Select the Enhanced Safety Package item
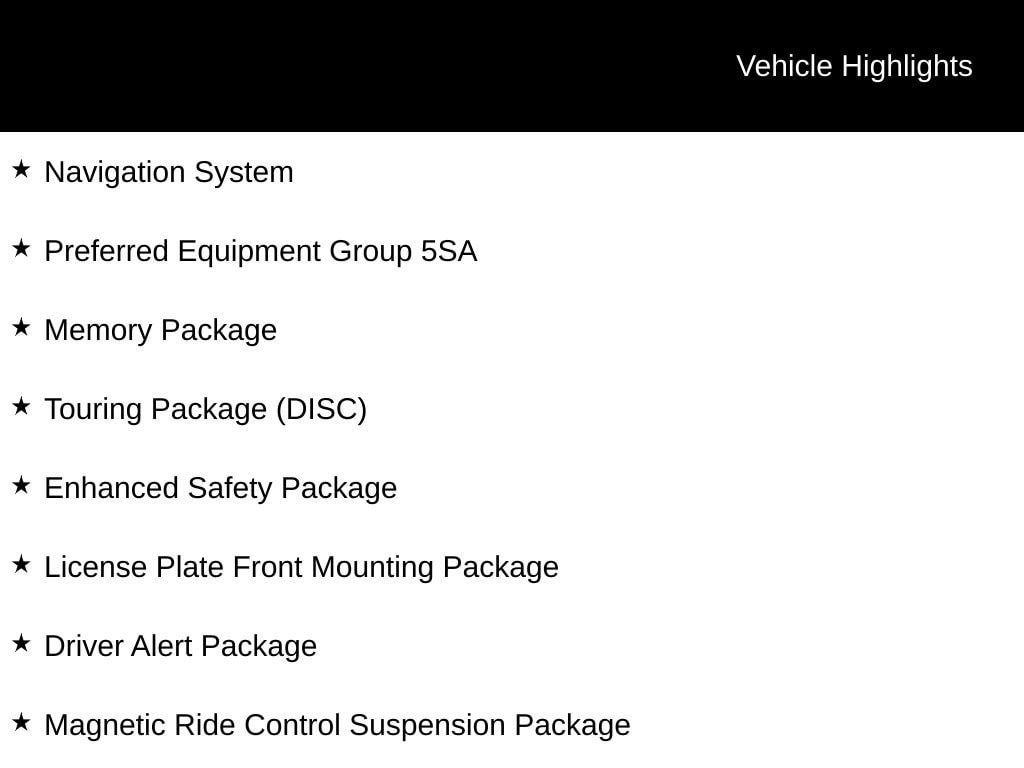This screenshot has height=768, width=1024. click(221, 489)
